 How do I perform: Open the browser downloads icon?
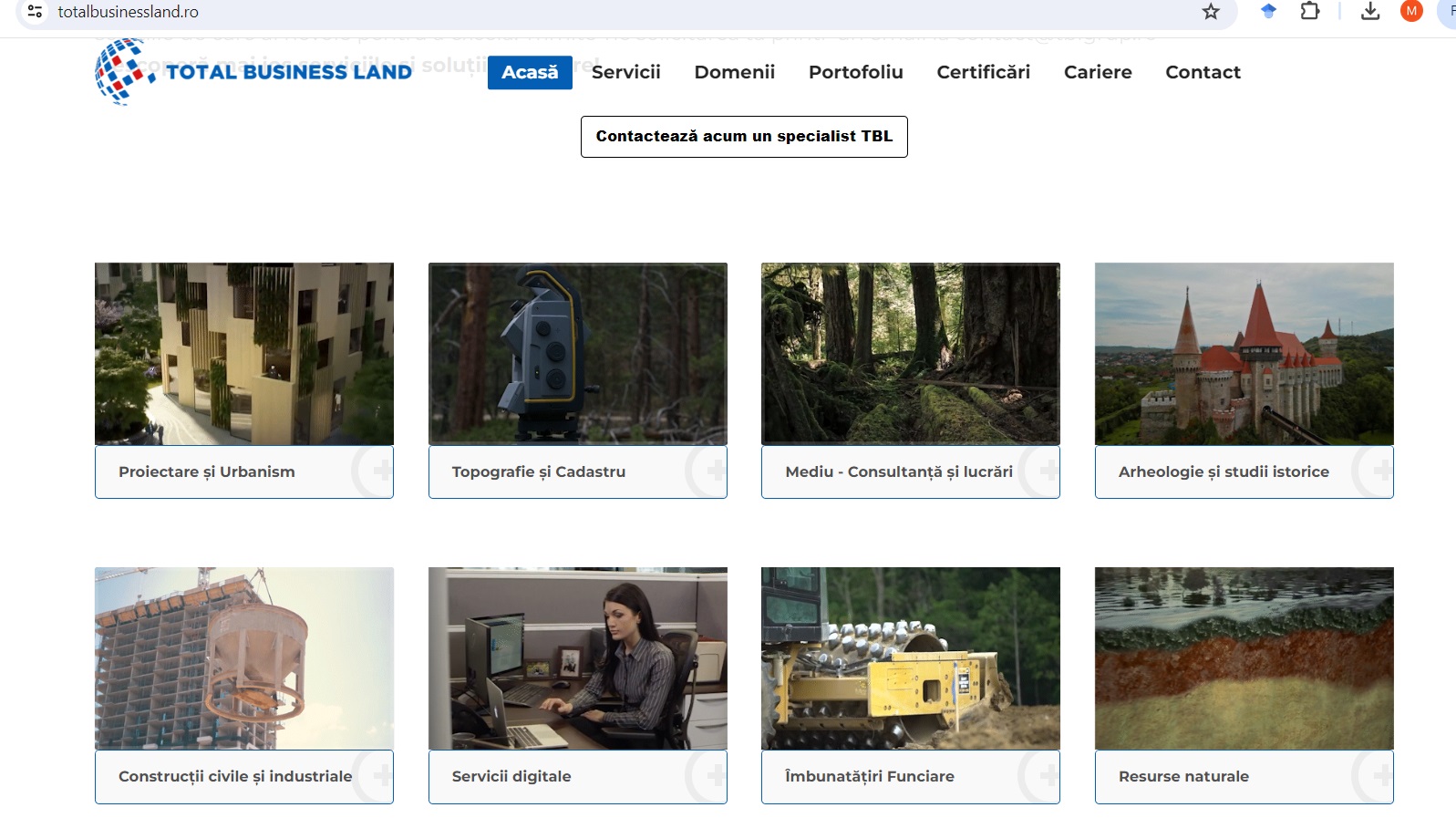[1369, 12]
